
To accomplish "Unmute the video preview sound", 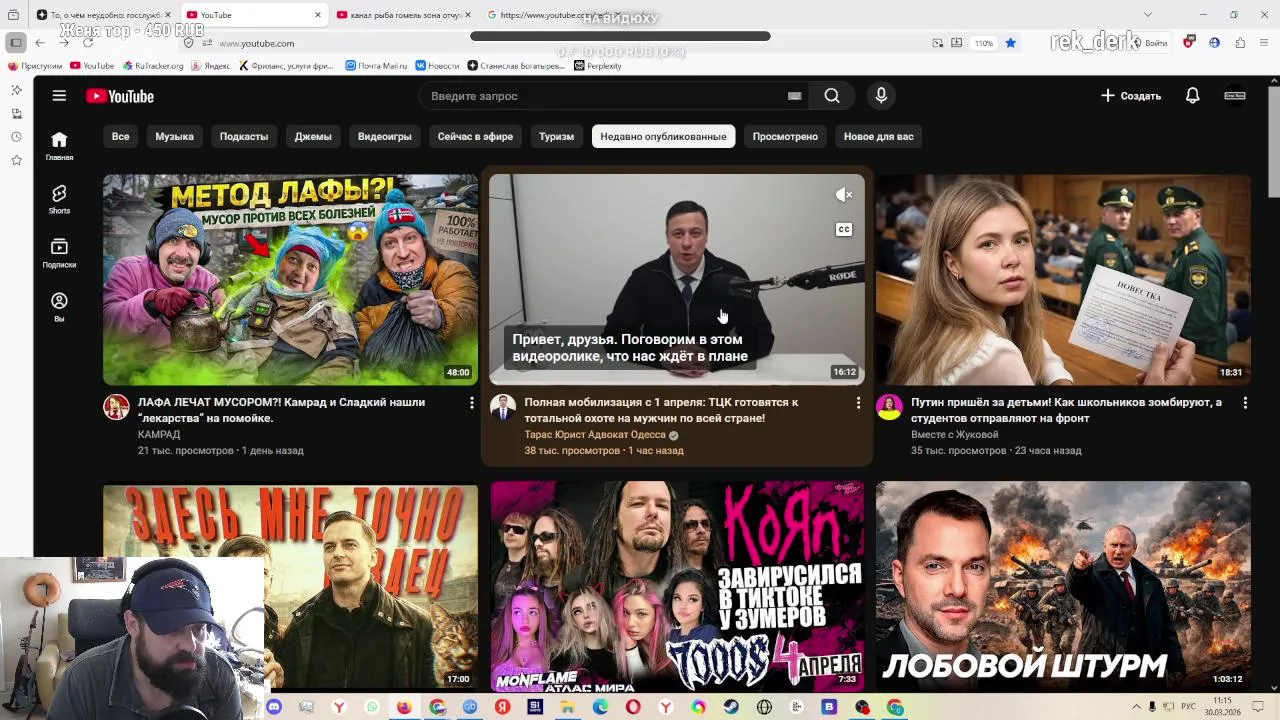I will (844, 195).
